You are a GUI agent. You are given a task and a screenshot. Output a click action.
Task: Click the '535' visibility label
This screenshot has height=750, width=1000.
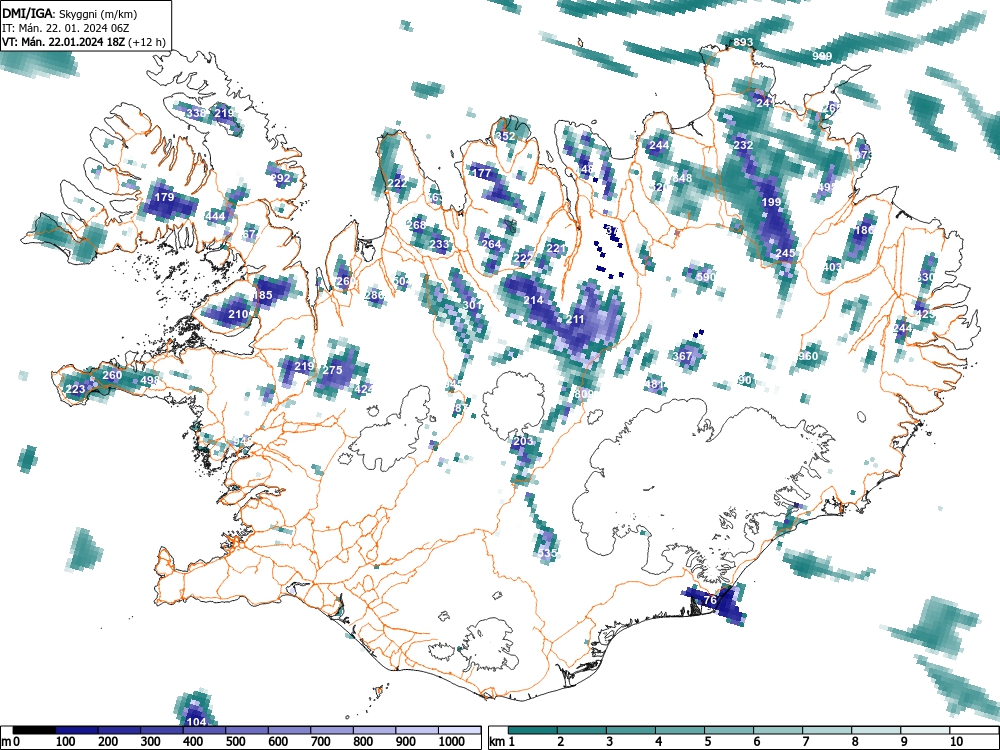[547, 553]
